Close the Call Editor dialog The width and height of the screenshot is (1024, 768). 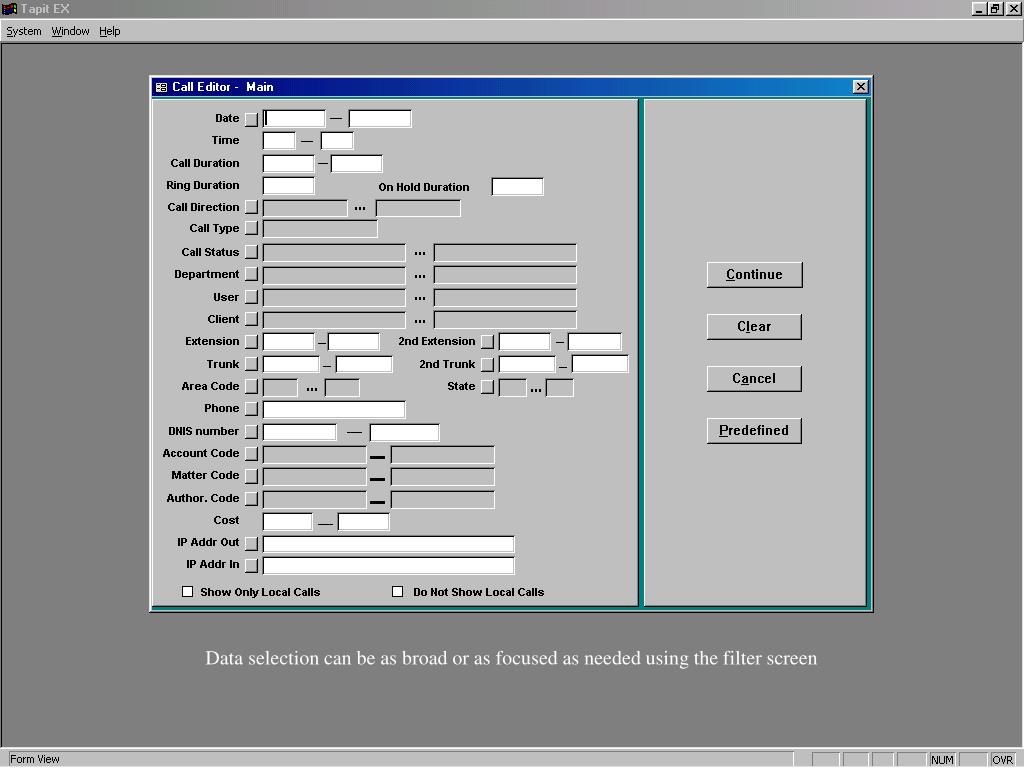(x=861, y=87)
